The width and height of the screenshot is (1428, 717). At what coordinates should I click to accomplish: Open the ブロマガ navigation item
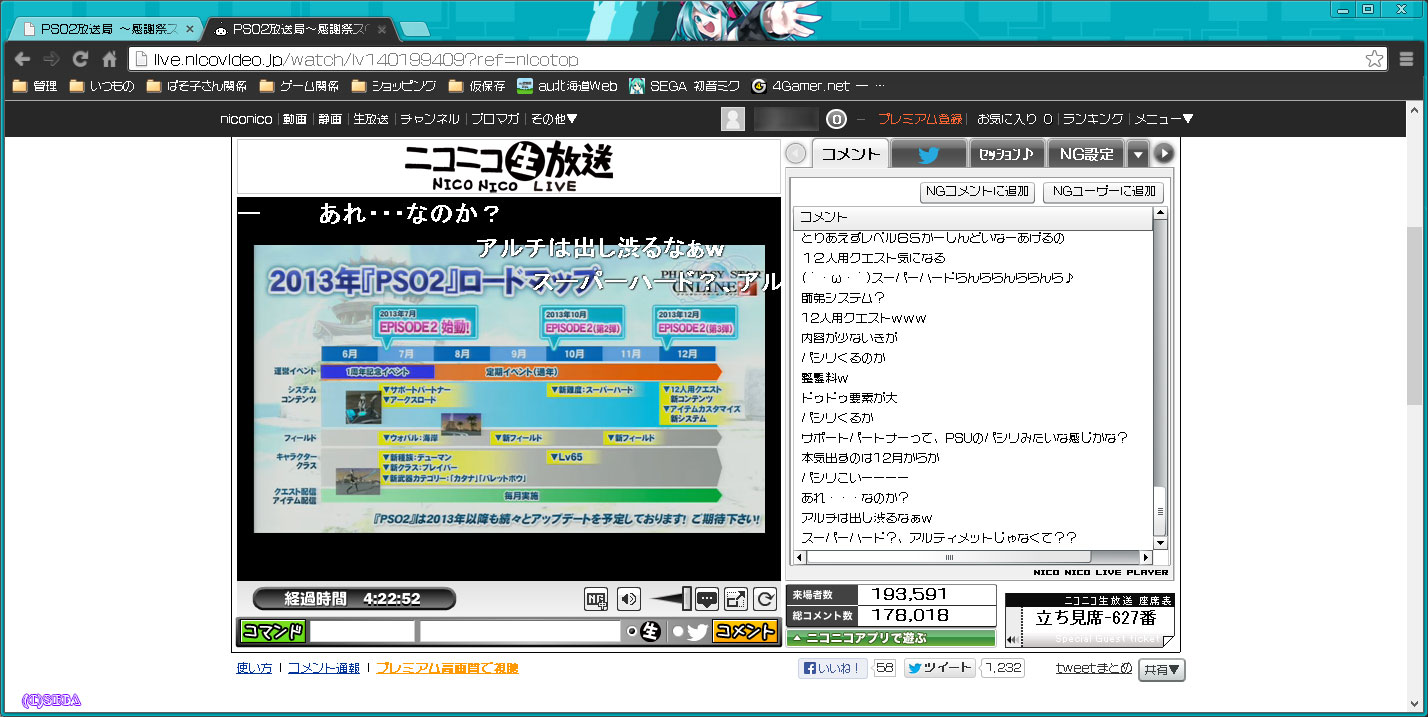495,119
